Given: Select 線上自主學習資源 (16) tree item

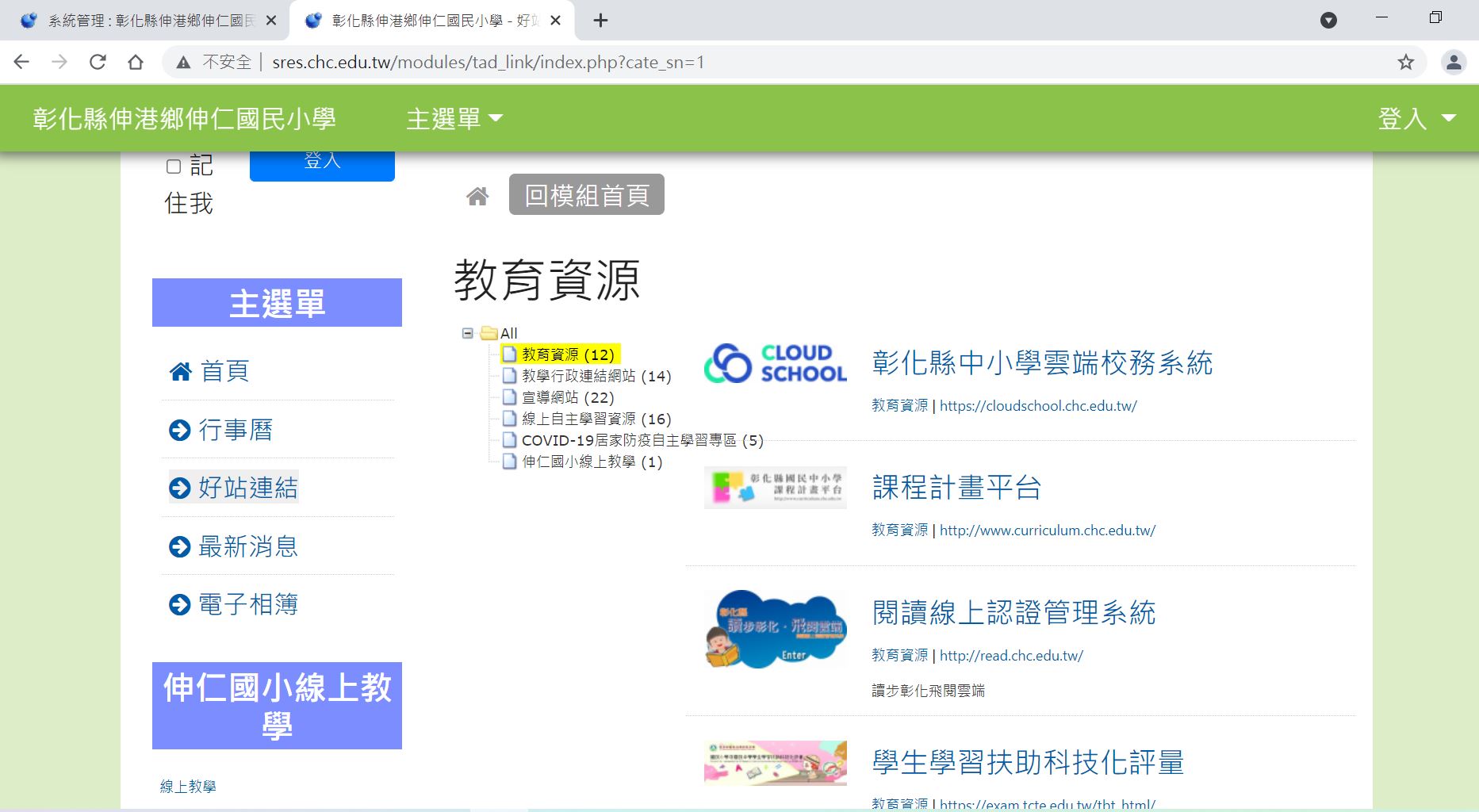Looking at the screenshot, I should 596,419.
